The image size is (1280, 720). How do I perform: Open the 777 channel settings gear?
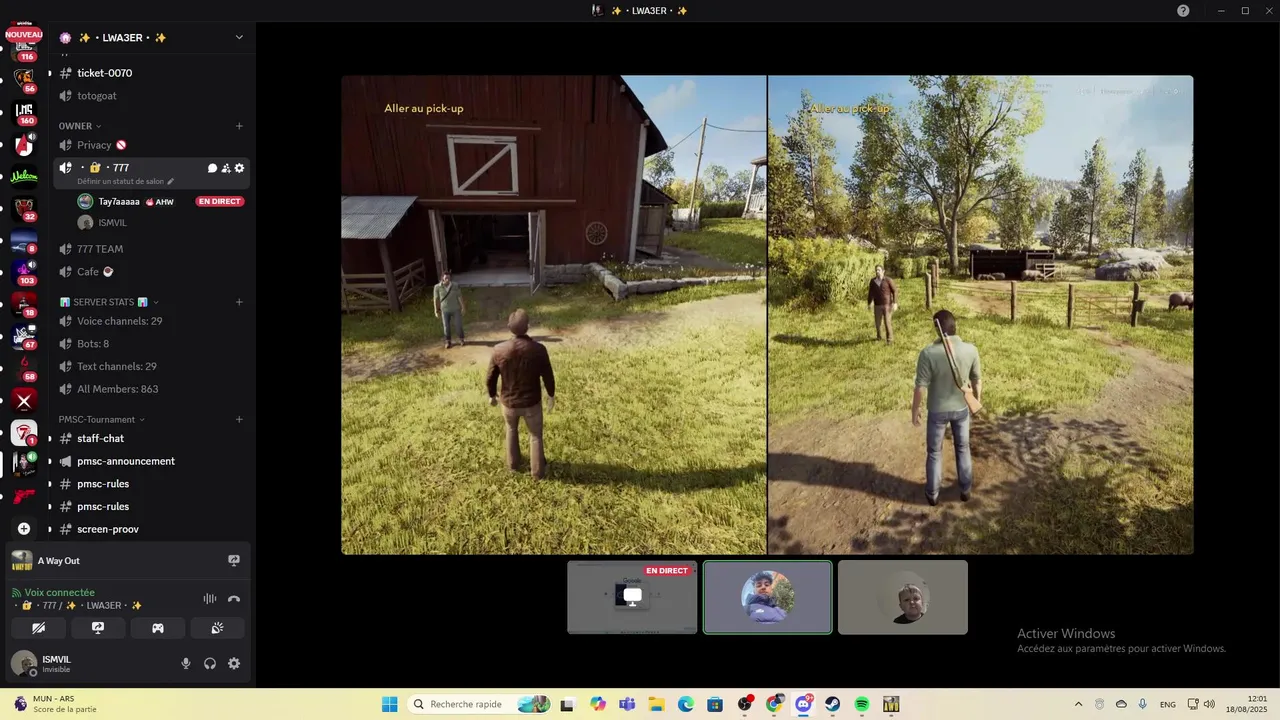click(x=239, y=168)
